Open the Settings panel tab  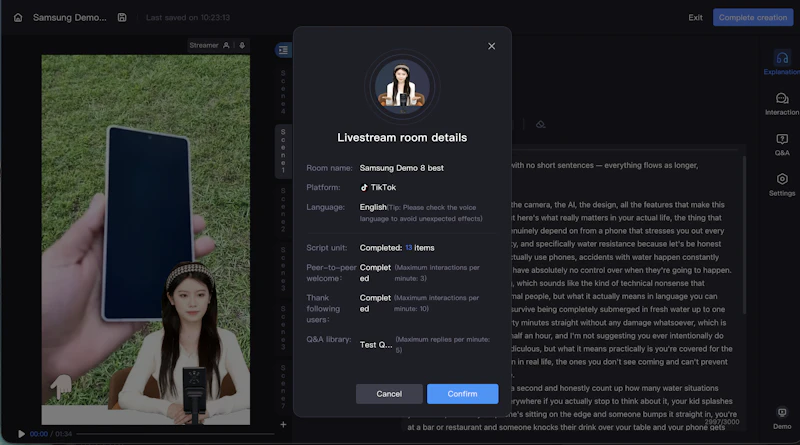782,185
